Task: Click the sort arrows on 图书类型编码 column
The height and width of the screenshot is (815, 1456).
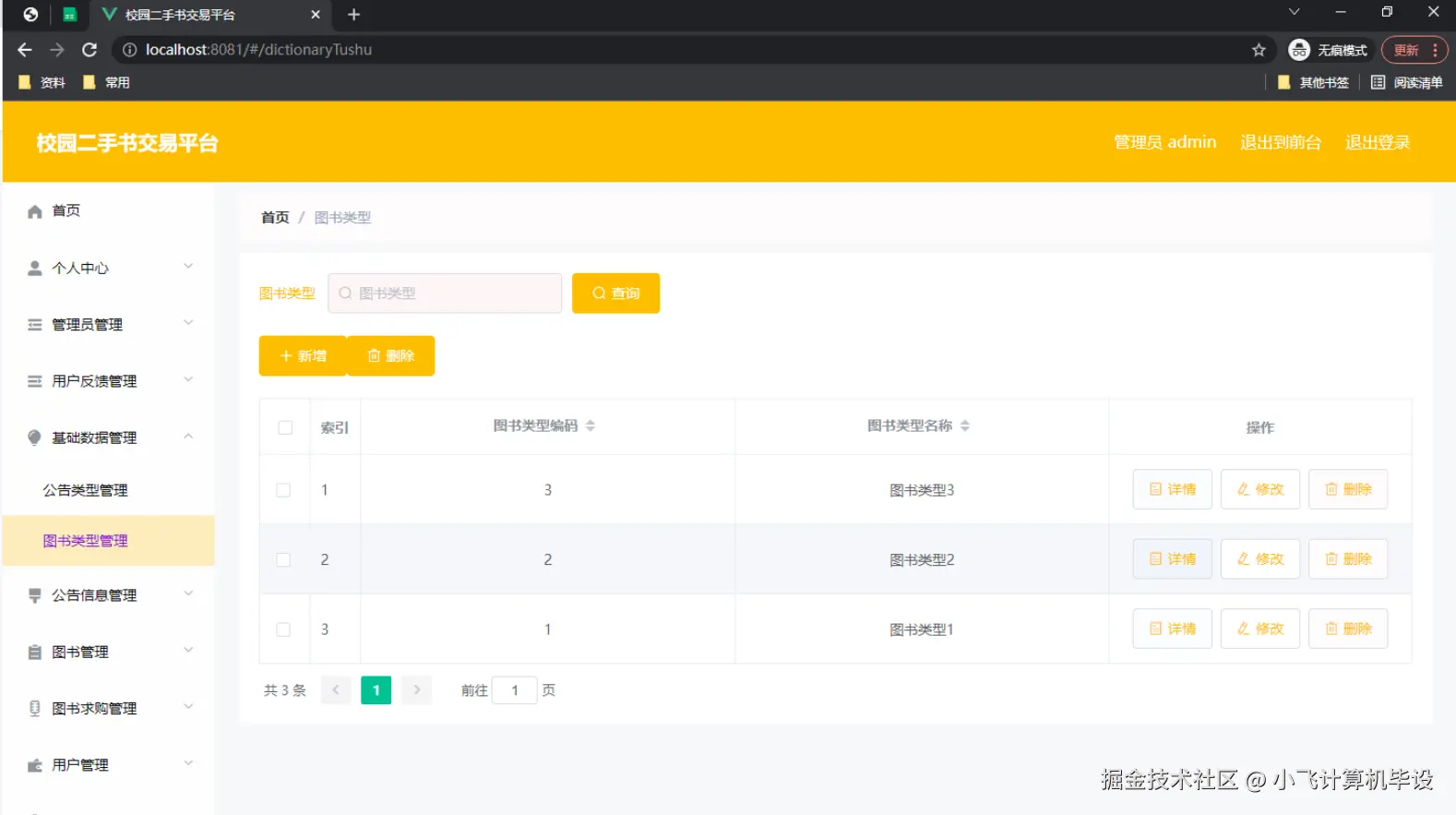Action: coord(591,425)
